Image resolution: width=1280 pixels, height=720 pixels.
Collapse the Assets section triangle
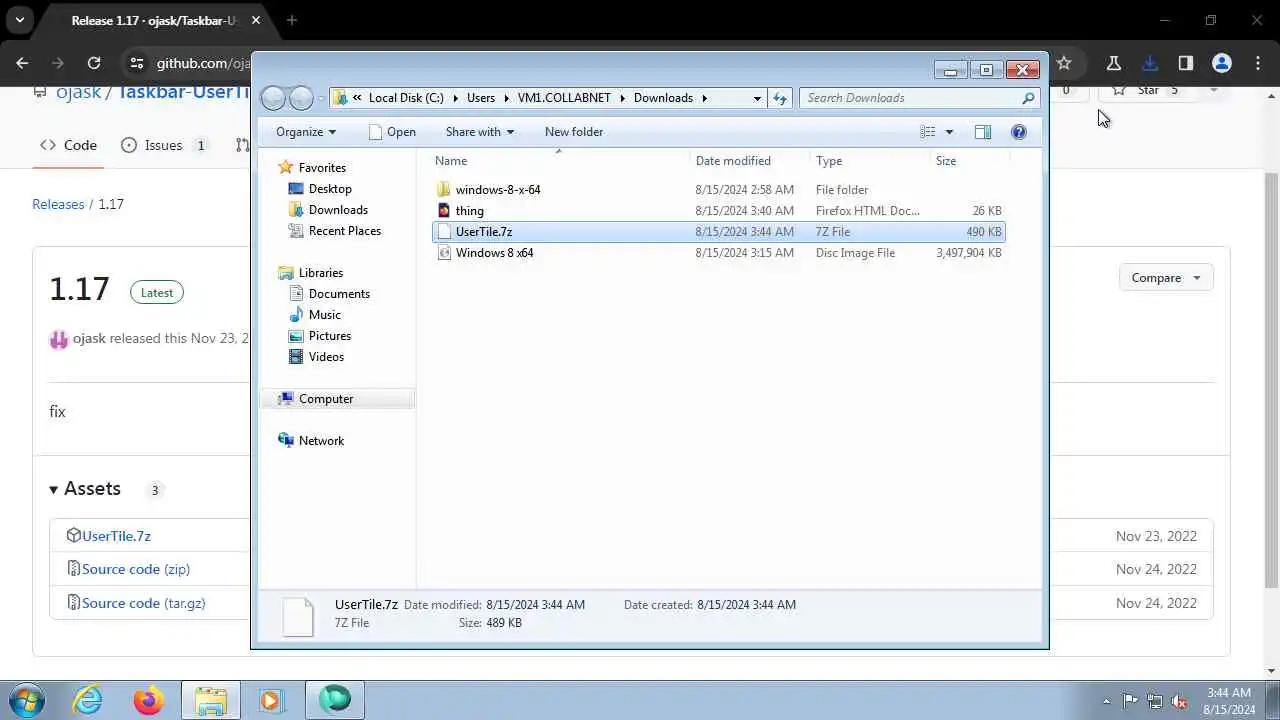[x=54, y=489]
